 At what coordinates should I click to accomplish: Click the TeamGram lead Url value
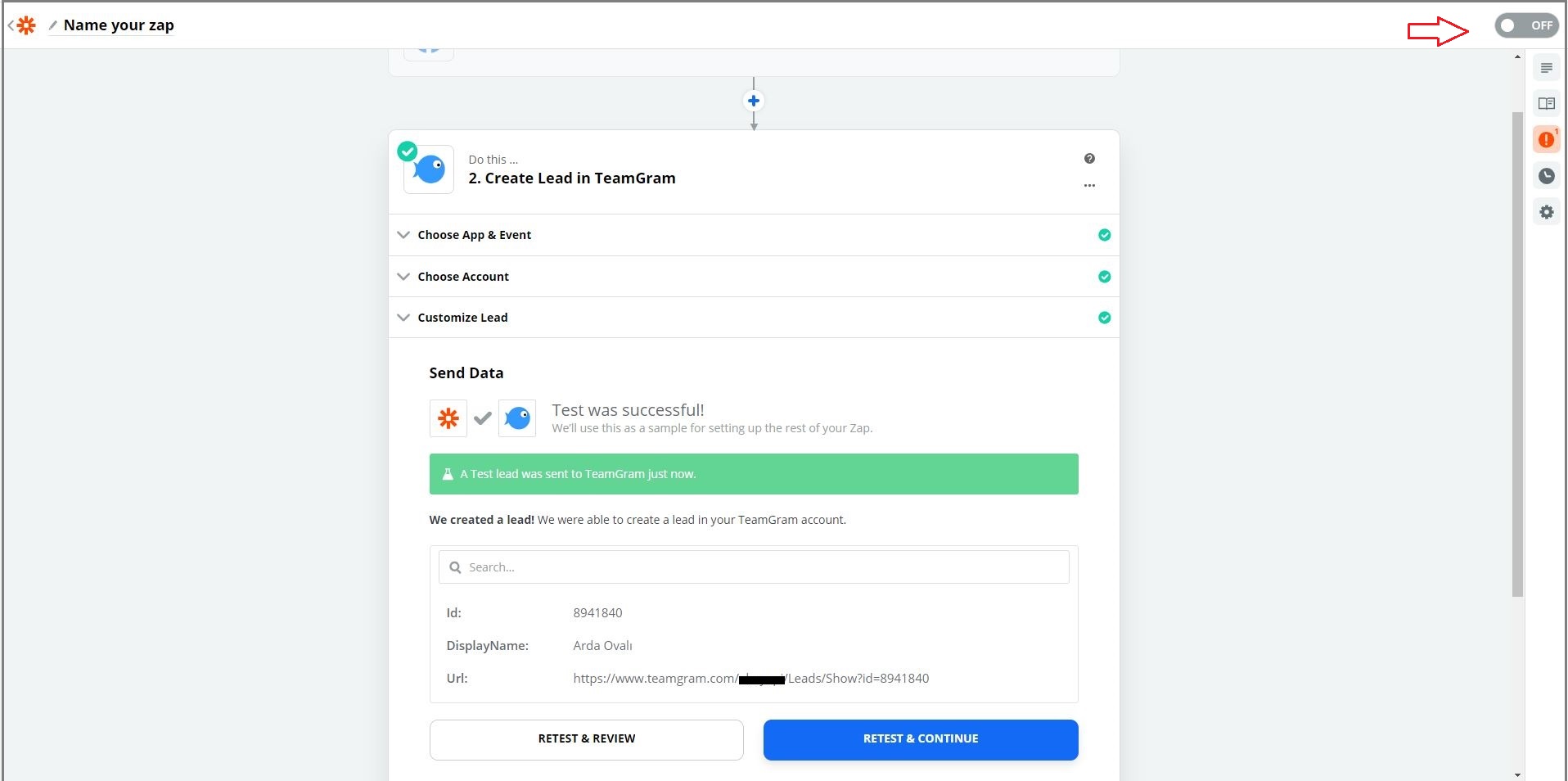point(750,679)
